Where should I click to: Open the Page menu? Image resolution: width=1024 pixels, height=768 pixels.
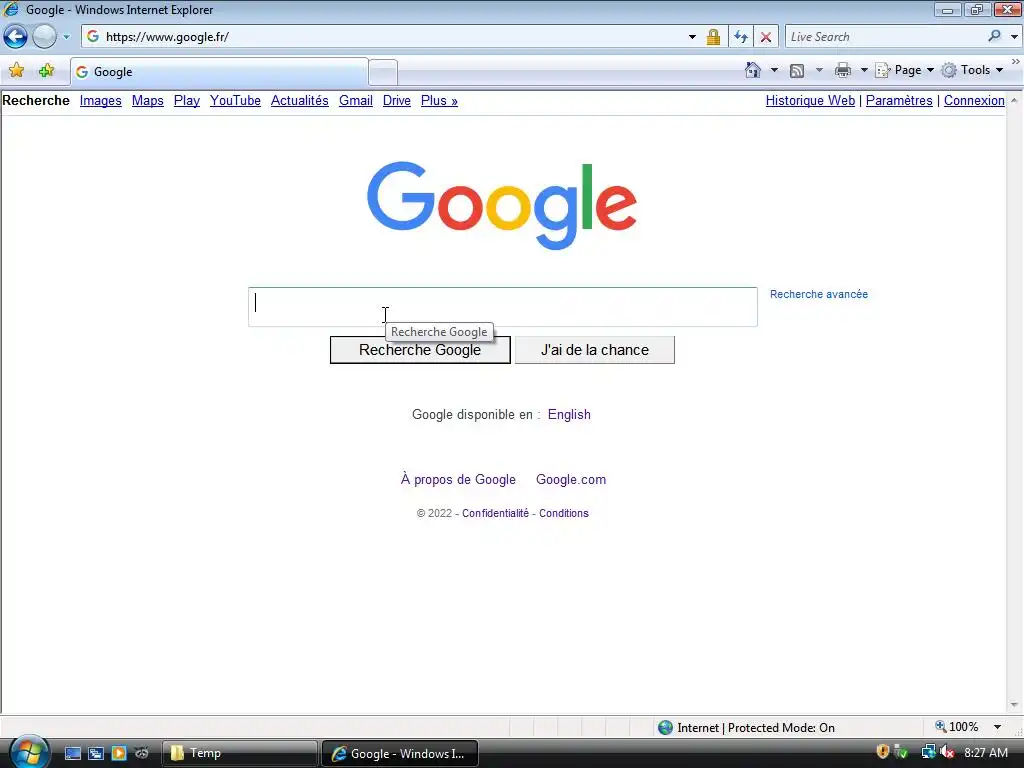click(x=904, y=70)
